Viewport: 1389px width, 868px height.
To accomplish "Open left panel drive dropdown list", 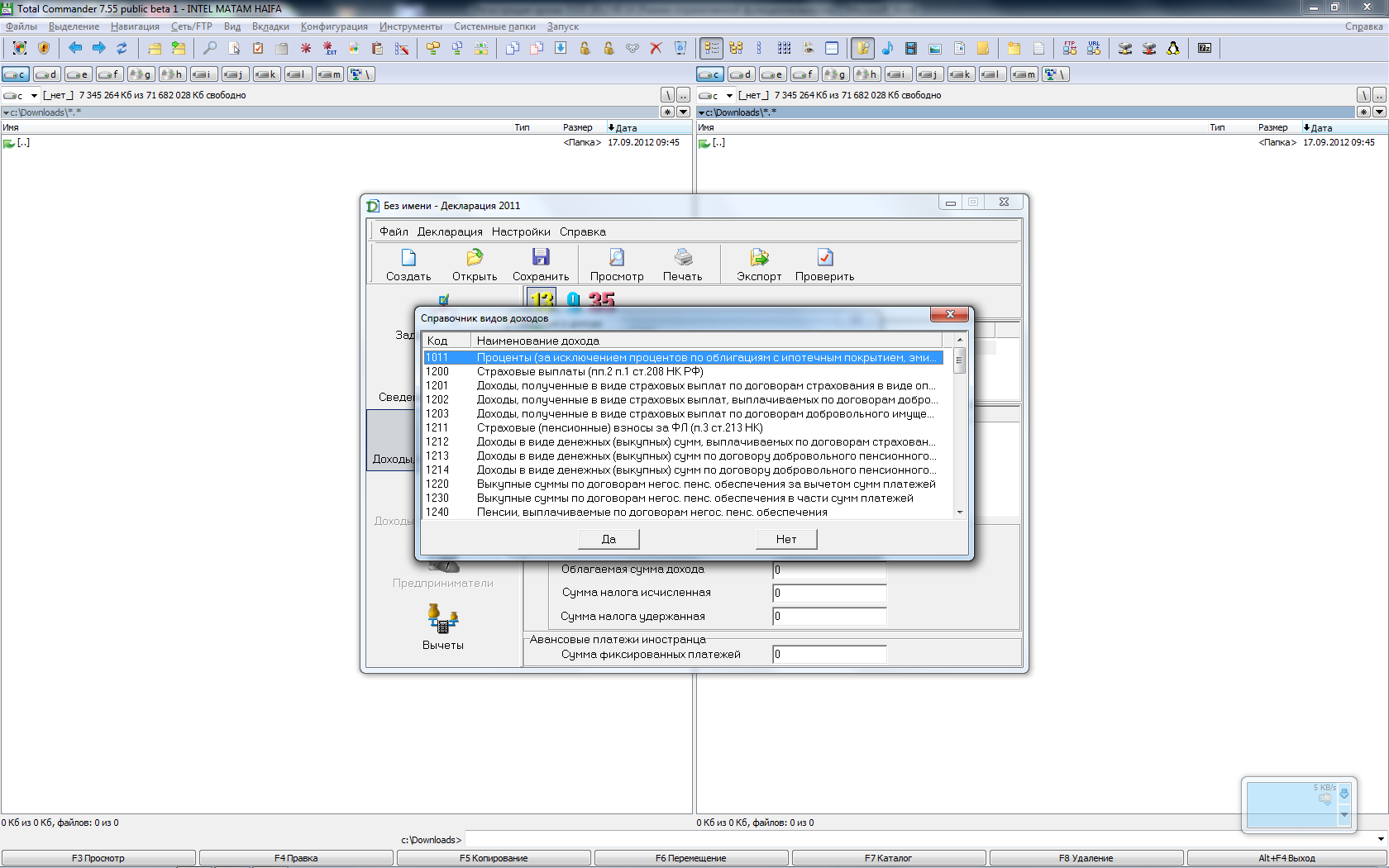I will pyautogui.click(x=21, y=95).
